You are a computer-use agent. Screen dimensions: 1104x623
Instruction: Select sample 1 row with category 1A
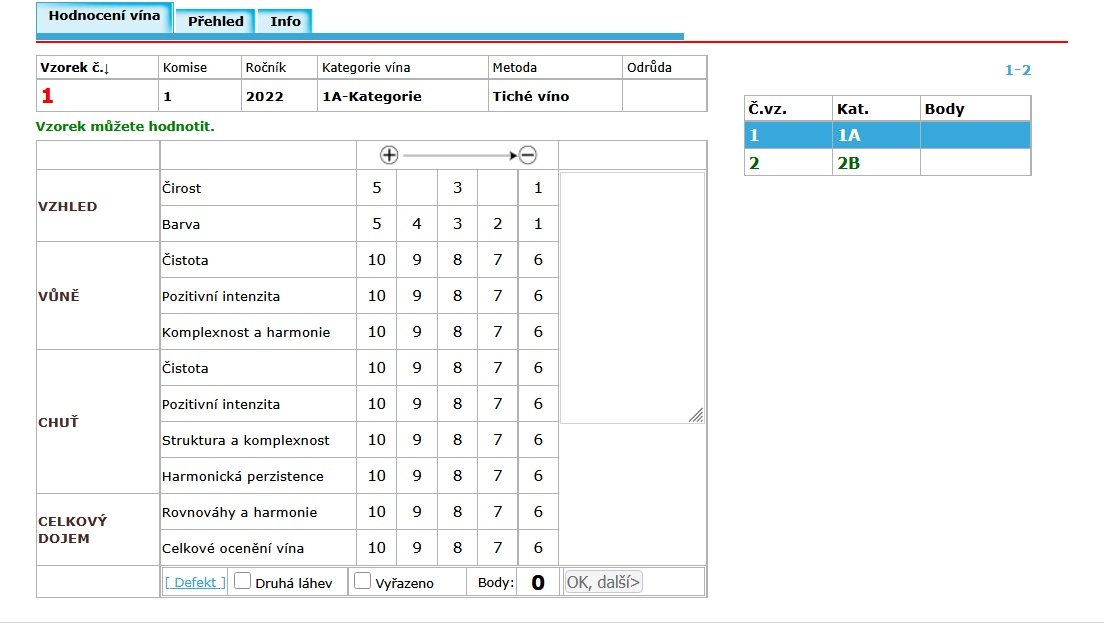click(x=886, y=136)
